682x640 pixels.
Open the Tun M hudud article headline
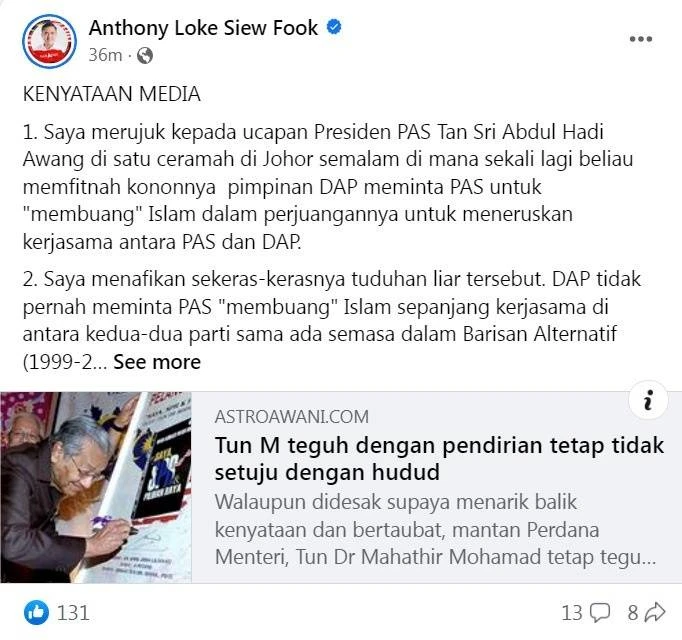tap(439, 459)
